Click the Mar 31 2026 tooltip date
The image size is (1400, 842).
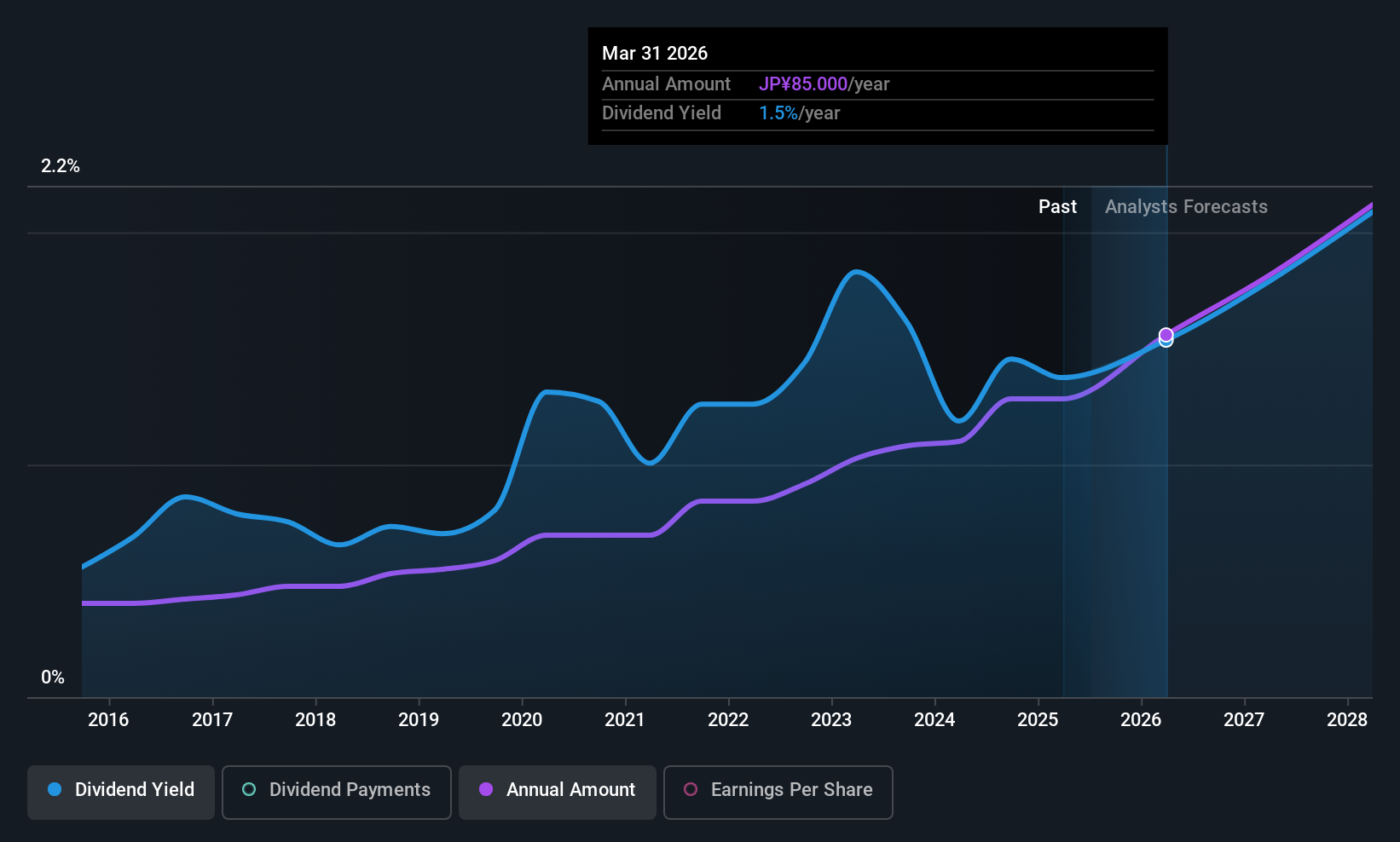click(655, 53)
